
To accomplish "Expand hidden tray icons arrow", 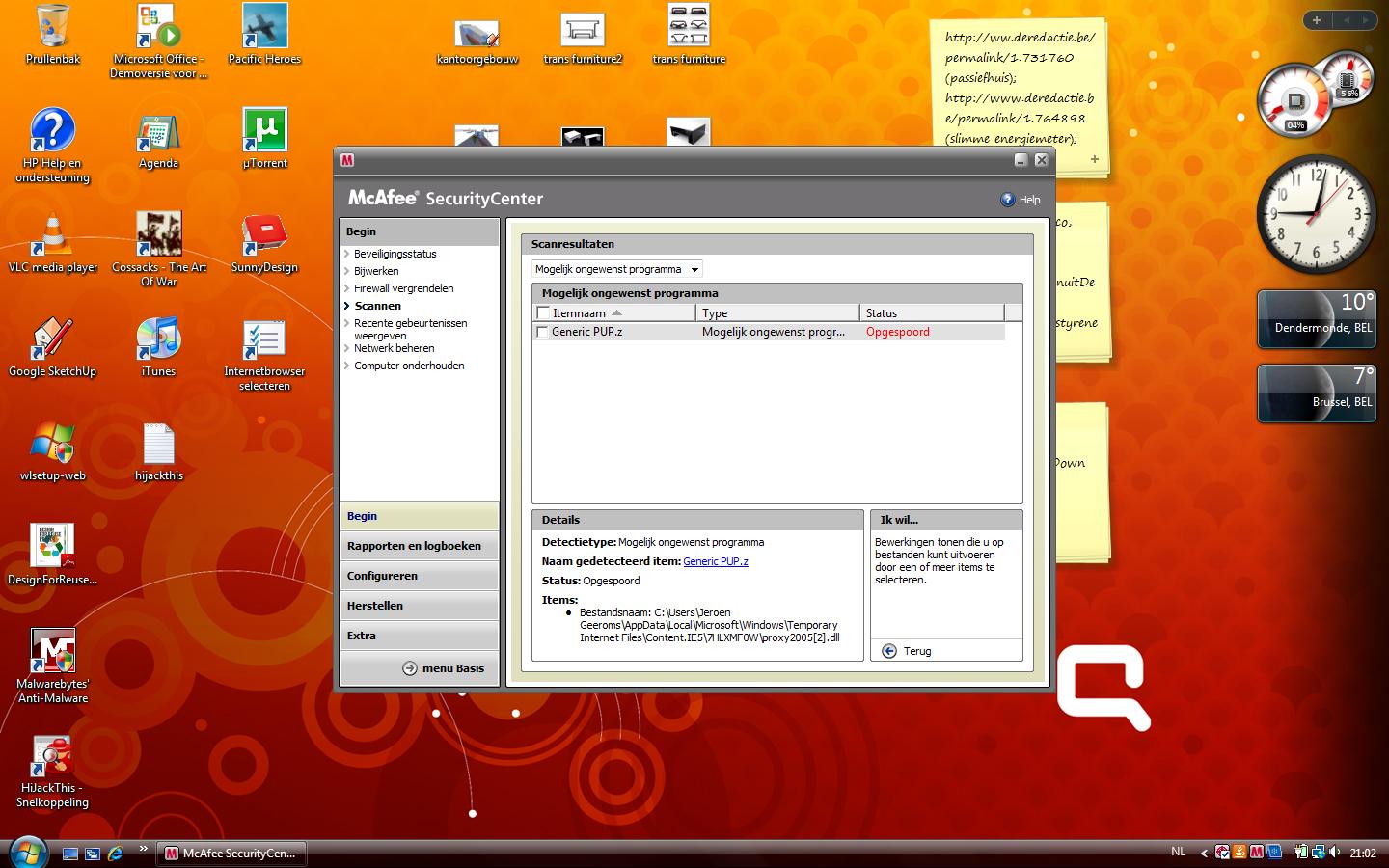I will tap(1204, 853).
